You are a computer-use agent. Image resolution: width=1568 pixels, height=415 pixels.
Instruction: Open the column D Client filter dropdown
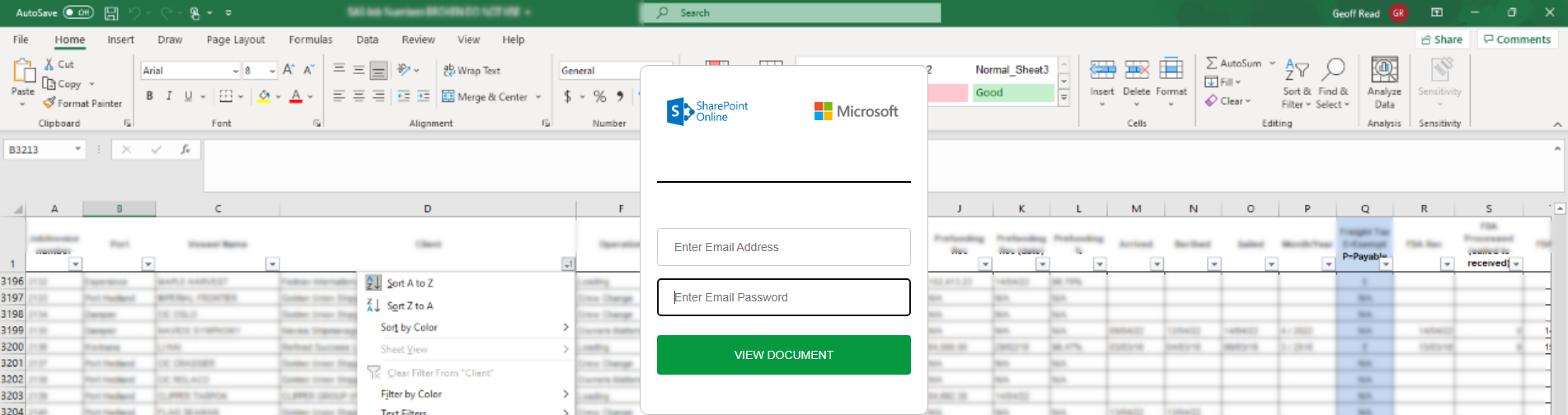[567, 264]
